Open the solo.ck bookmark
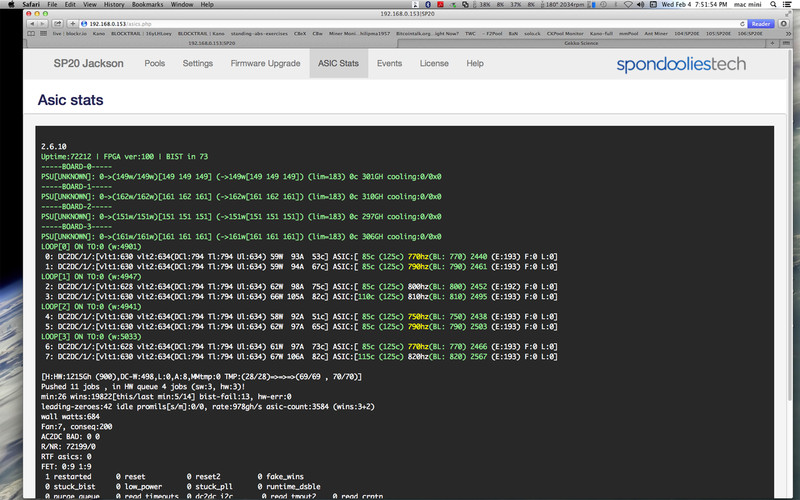 [532, 34]
